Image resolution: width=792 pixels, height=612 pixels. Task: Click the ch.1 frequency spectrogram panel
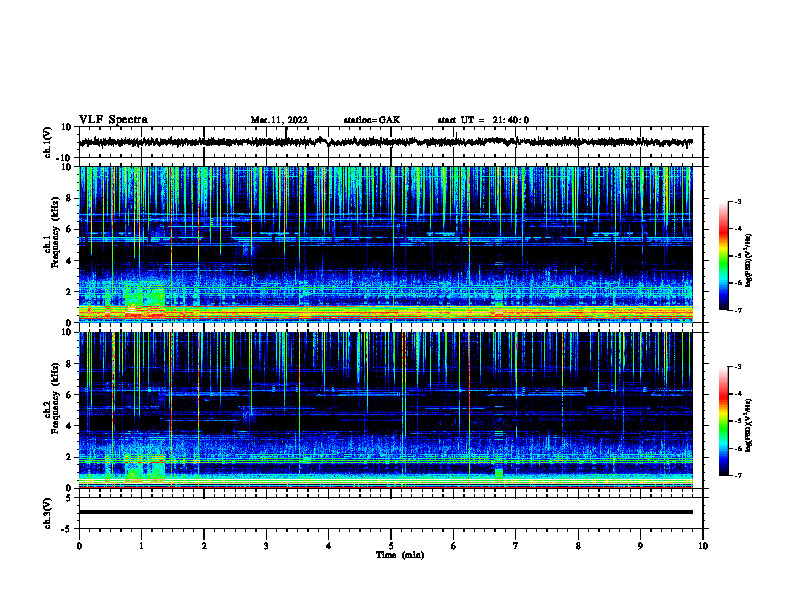coord(386,244)
